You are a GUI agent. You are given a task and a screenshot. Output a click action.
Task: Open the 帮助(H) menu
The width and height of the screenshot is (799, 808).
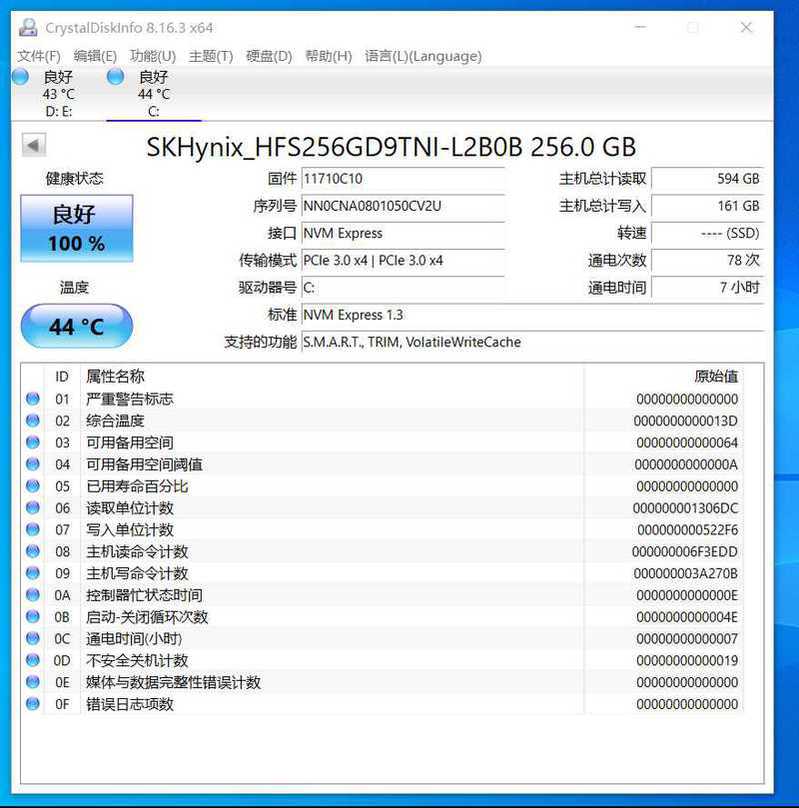tap(328, 56)
